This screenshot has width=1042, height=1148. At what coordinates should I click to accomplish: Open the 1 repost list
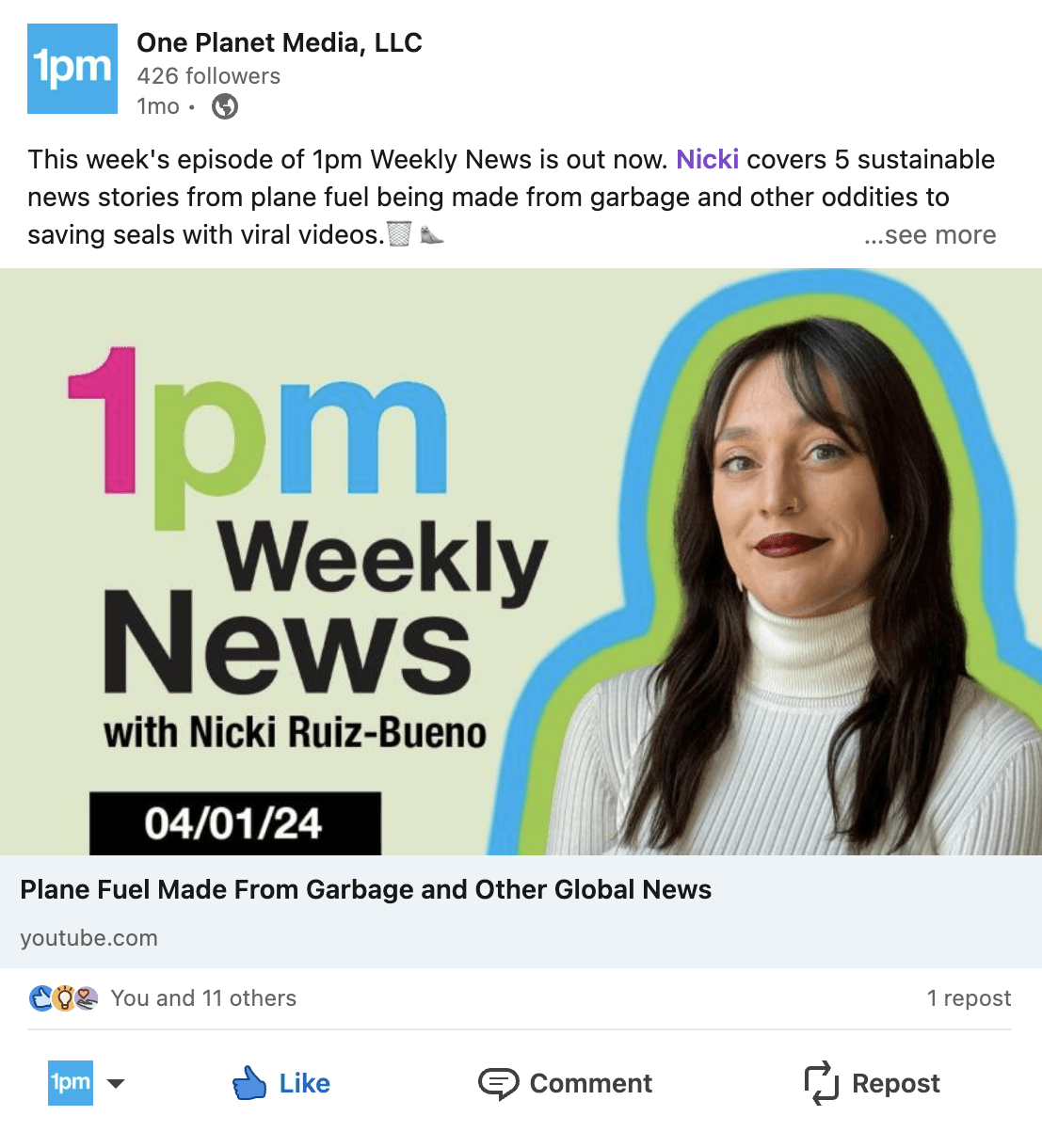click(969, 997)
